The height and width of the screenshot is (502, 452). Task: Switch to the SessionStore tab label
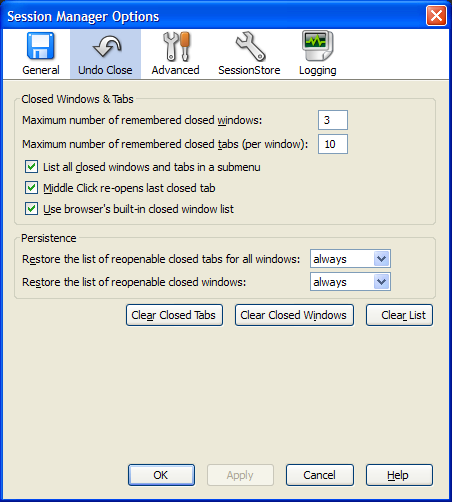coord(249,70)
